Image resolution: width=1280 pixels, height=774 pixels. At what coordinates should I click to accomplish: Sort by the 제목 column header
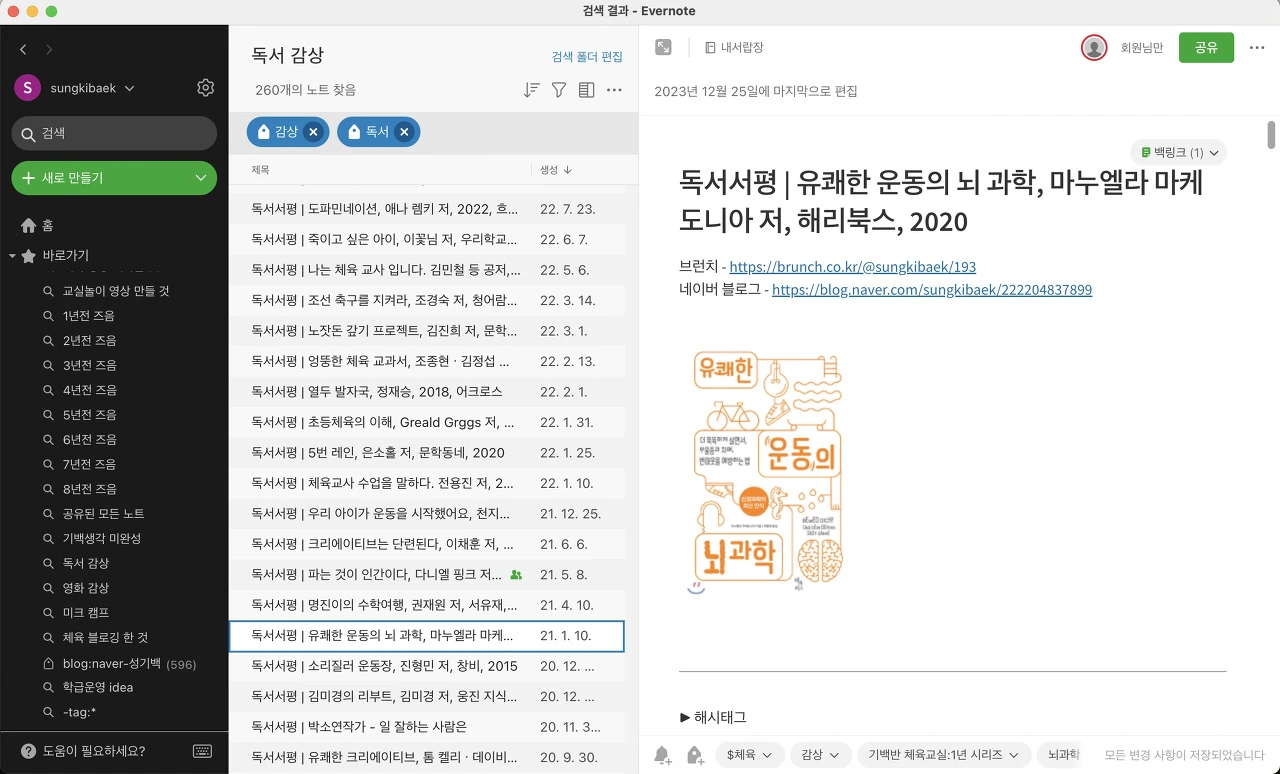(x=260, y=170)
